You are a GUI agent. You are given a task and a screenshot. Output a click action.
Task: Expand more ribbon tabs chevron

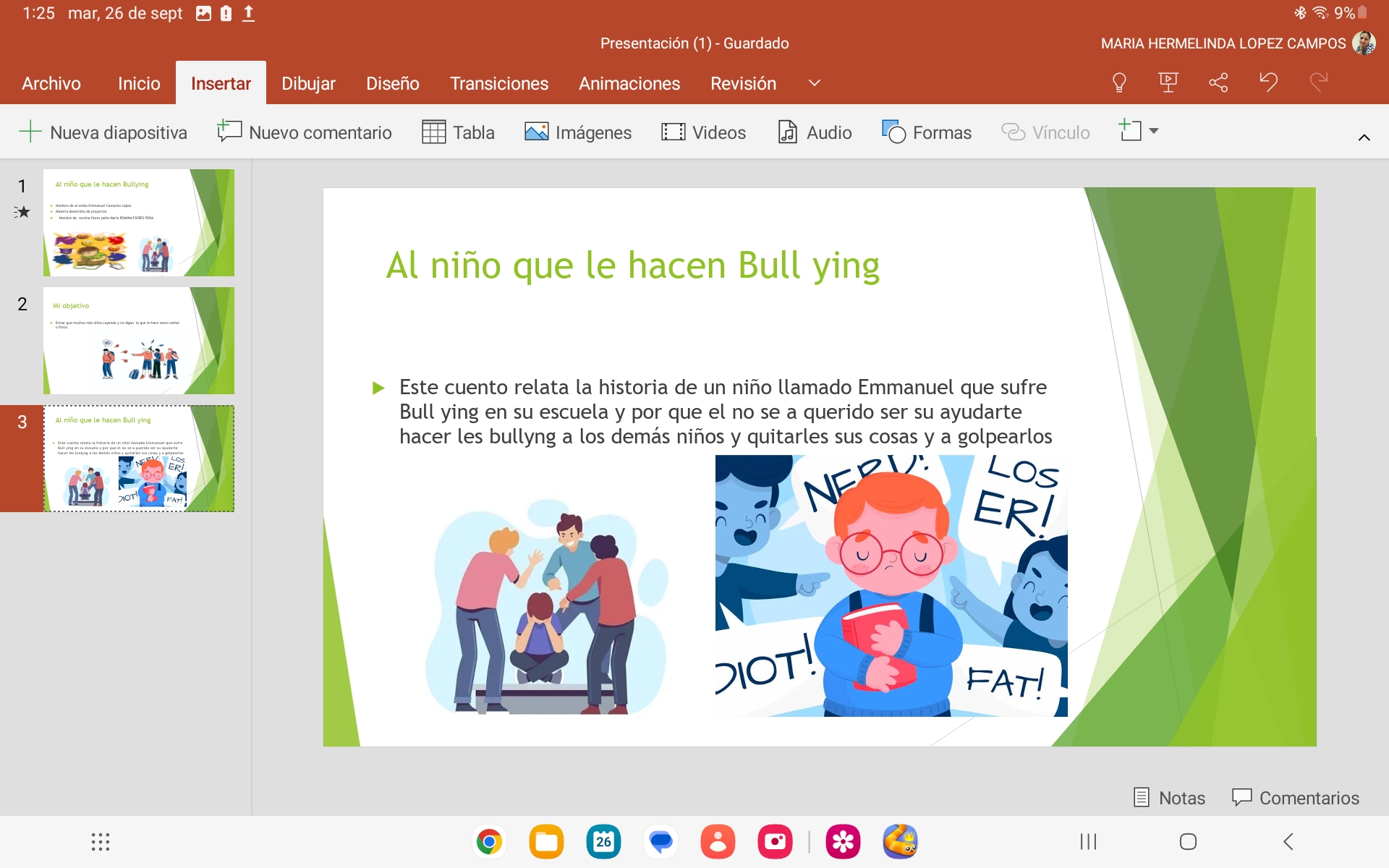(x=814, y=83)
